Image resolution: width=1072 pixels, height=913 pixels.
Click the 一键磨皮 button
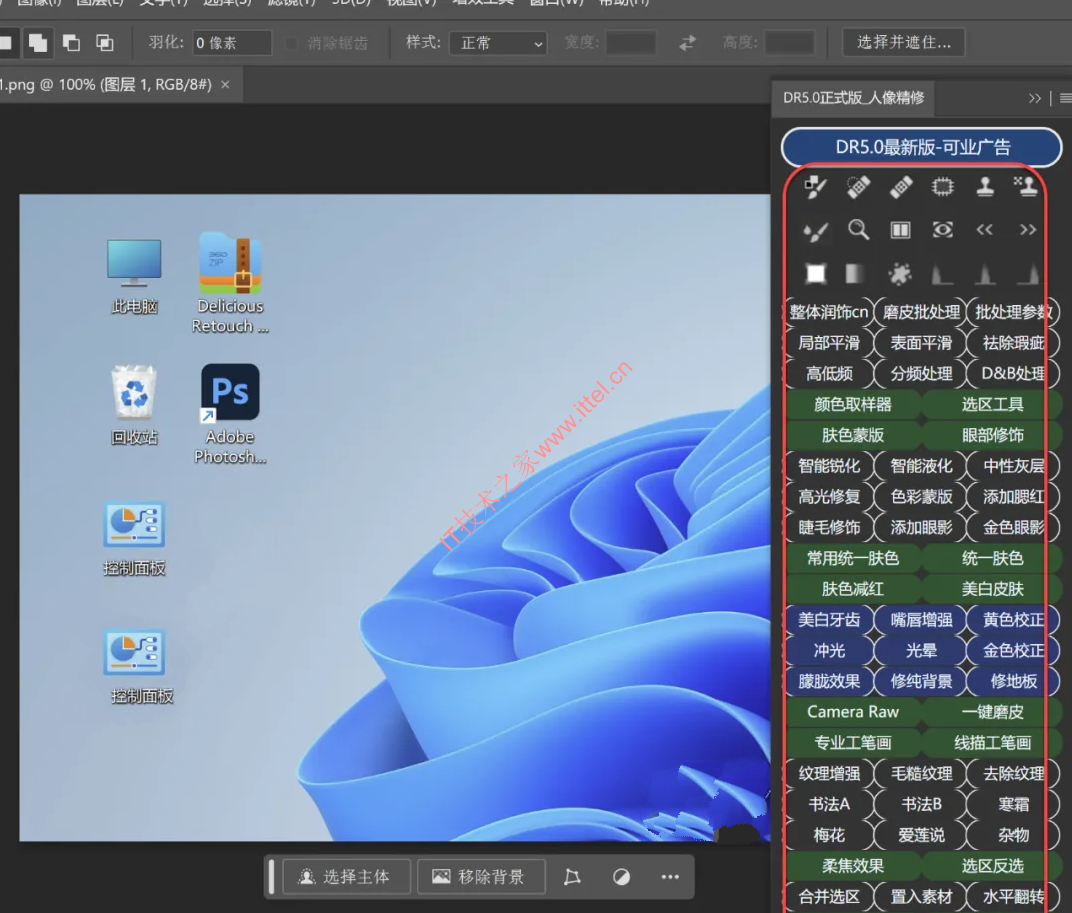pyautogui.click(x=992, y=712)
